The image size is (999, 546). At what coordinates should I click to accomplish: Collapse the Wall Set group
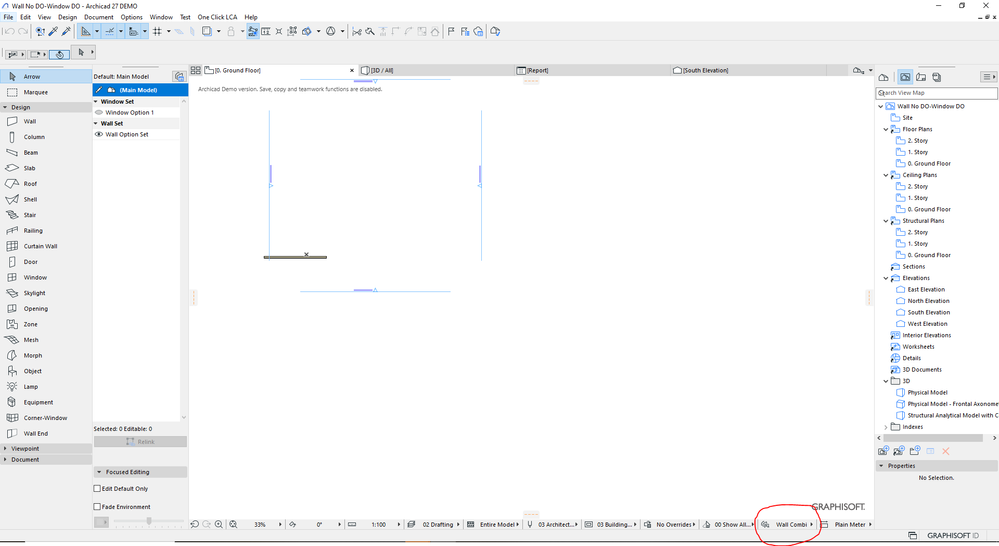(97, 124)
